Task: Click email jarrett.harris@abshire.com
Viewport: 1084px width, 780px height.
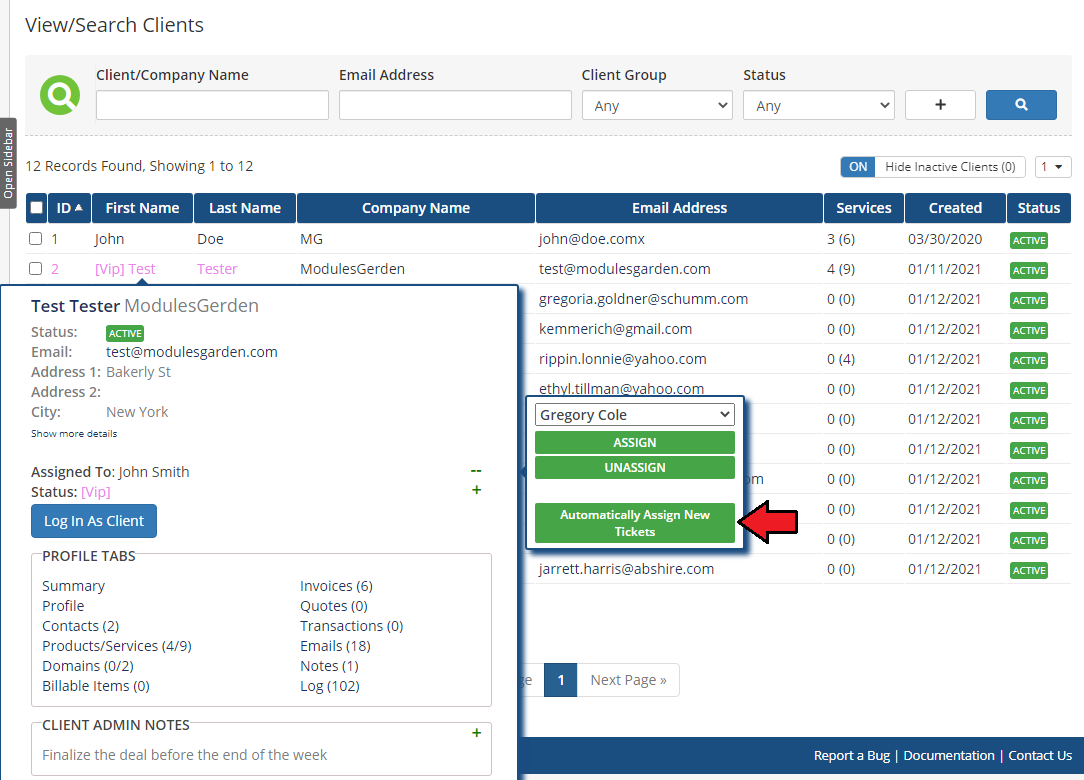Action: point(626,569)
